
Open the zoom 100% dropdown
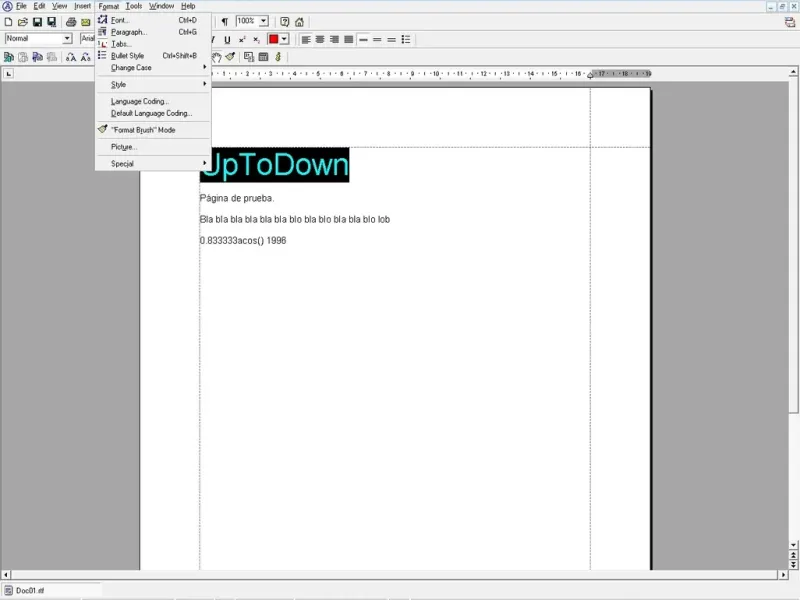(x=263, y=21)
